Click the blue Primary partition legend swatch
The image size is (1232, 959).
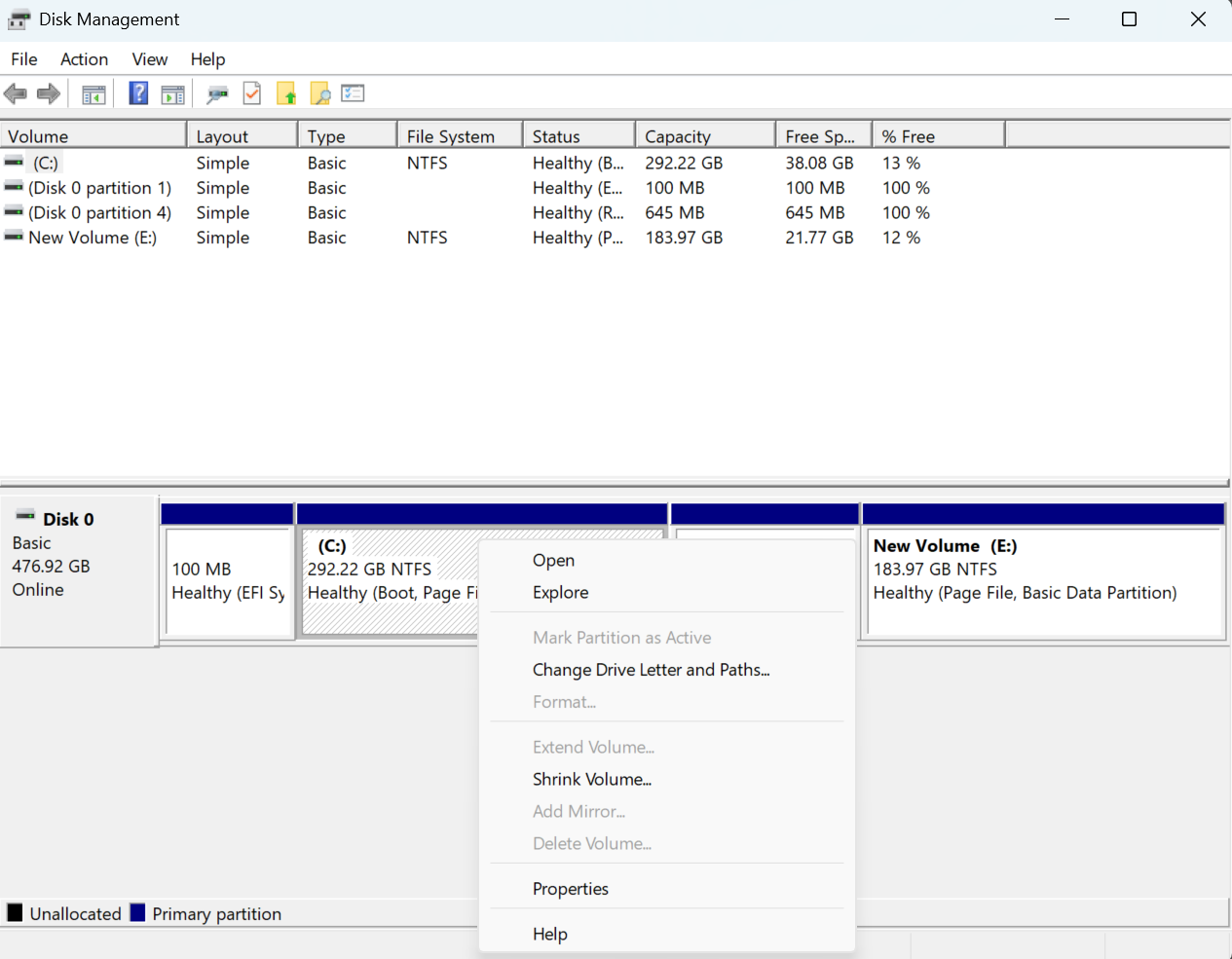coord(137,913)
